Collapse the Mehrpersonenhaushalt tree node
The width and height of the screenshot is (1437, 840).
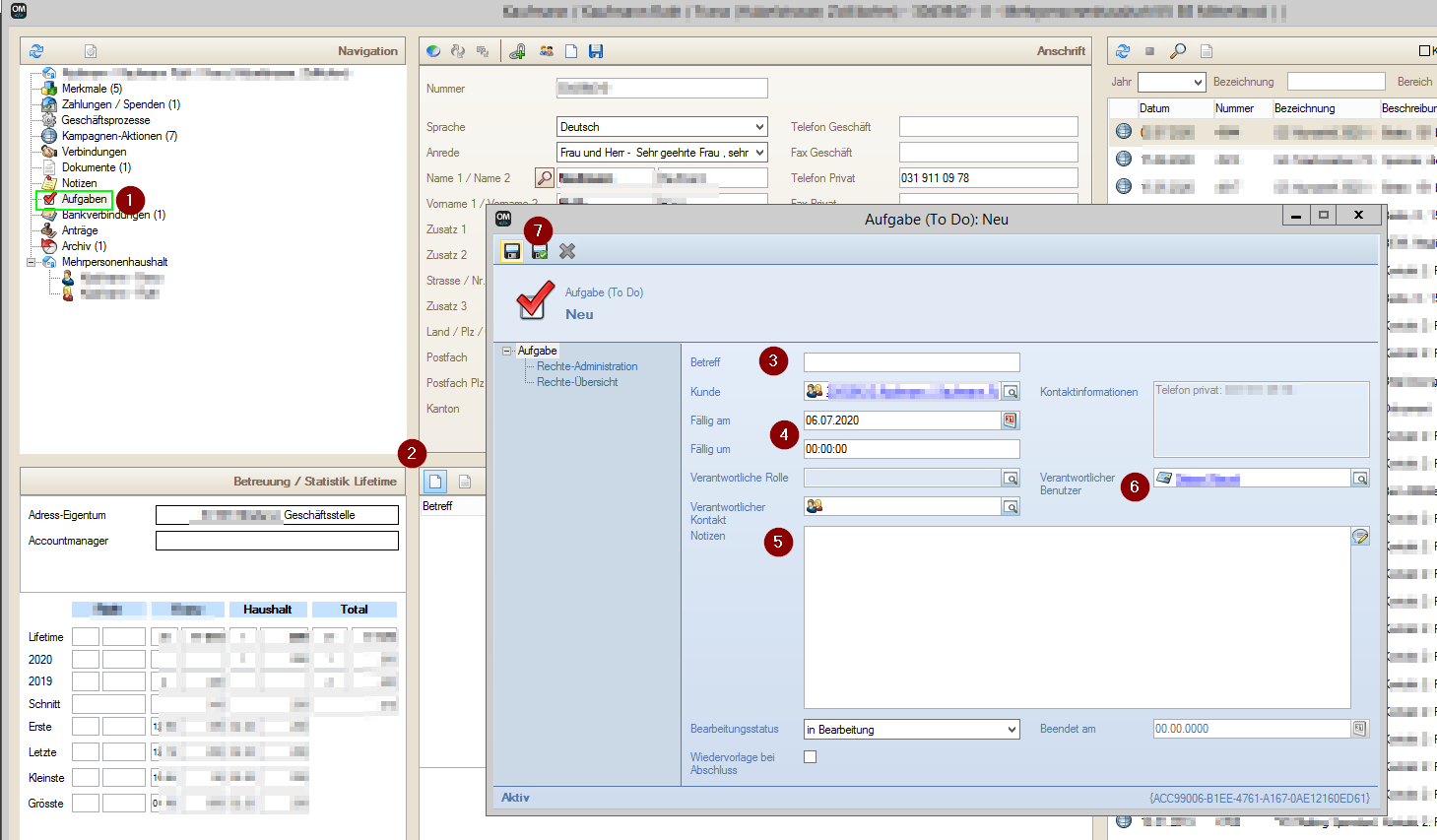(x=32, y=262)
